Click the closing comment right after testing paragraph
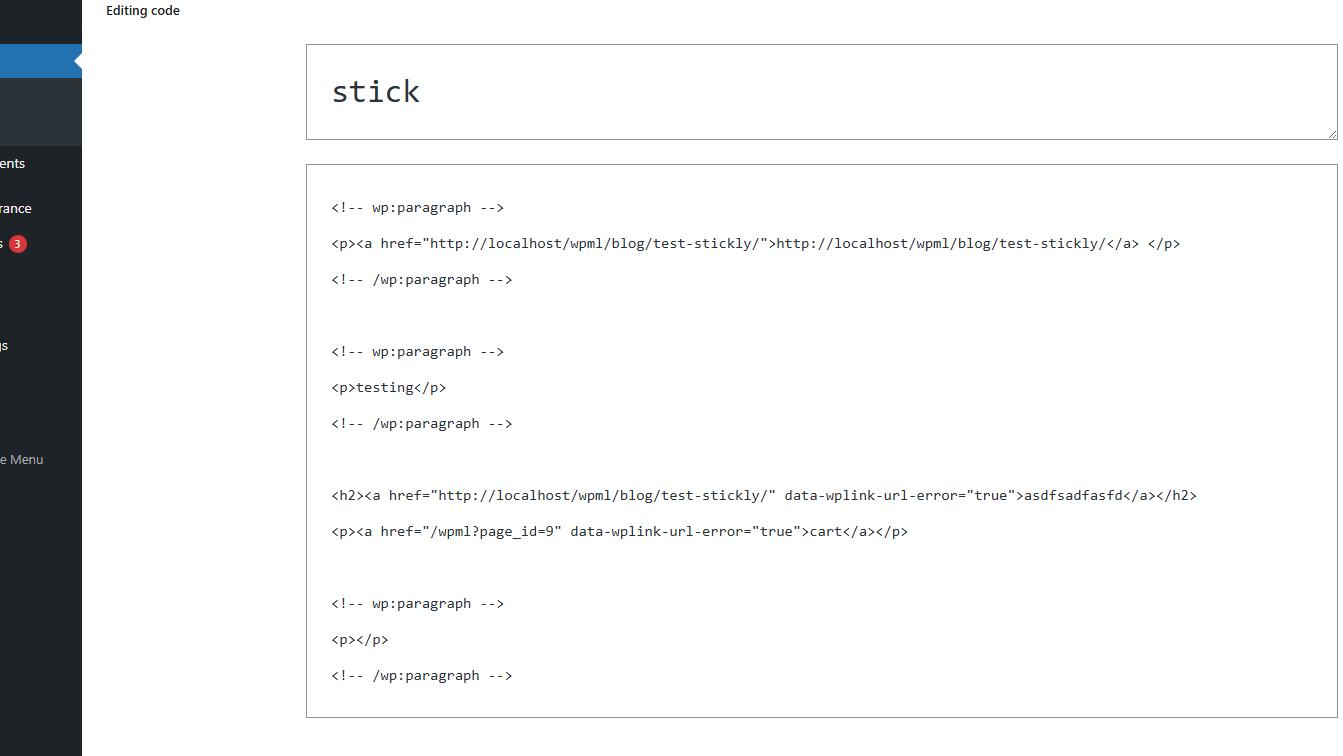 click(x=422, y=423)
